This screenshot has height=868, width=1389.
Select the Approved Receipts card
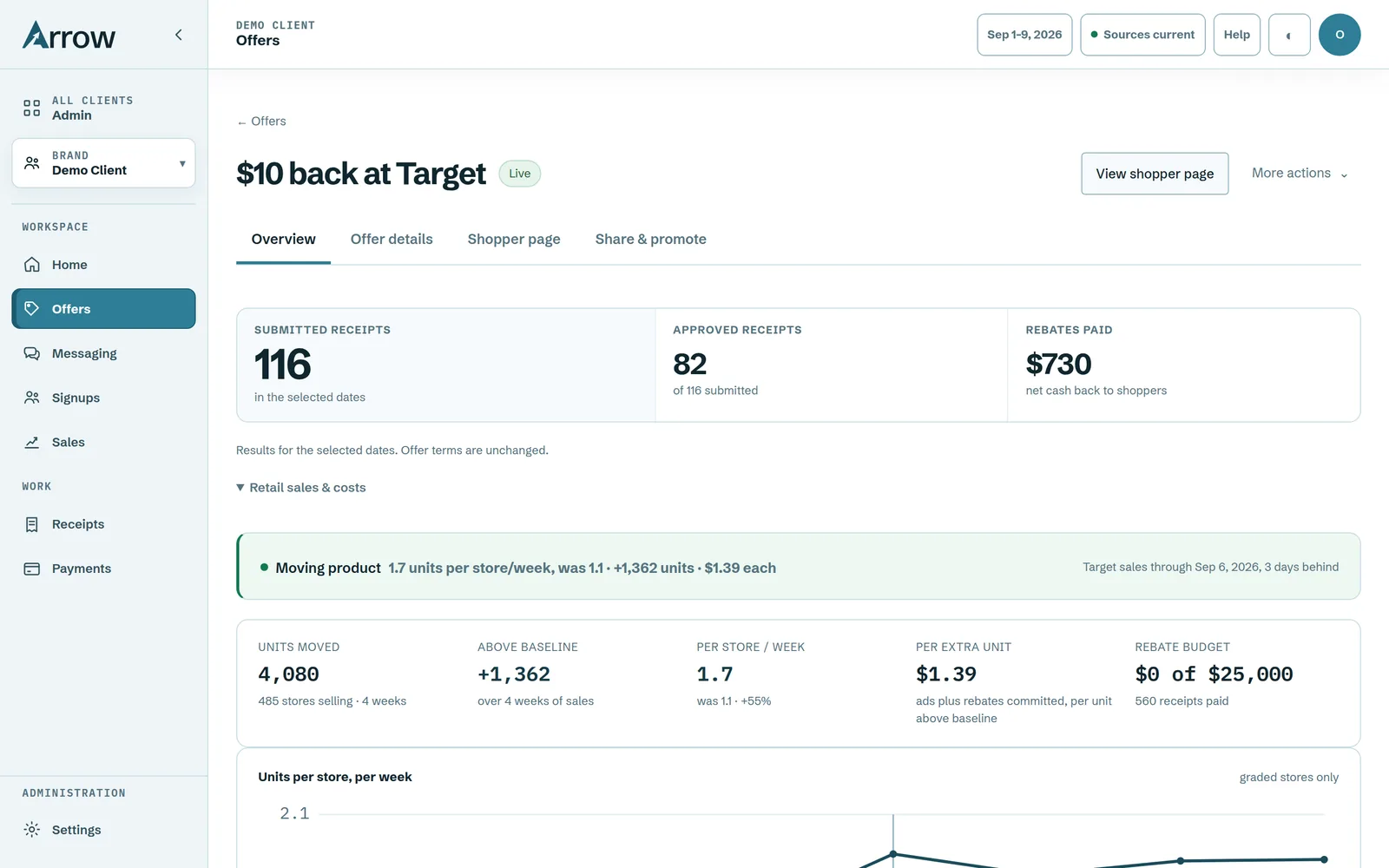[832, 365]
